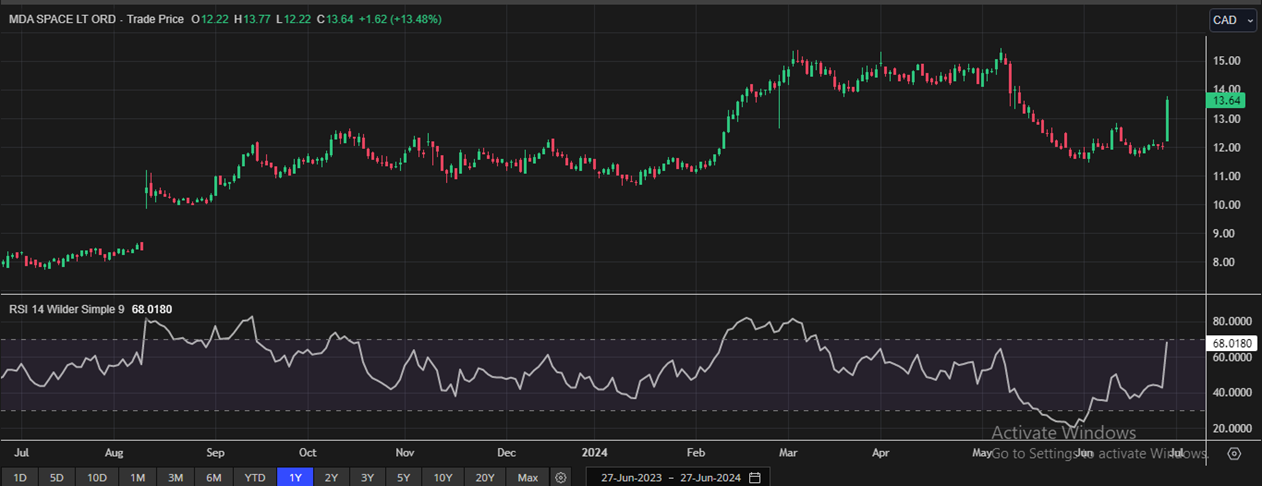The image size is (1262, 486).
Task: Switch to 10D time range
Action: 96,477
